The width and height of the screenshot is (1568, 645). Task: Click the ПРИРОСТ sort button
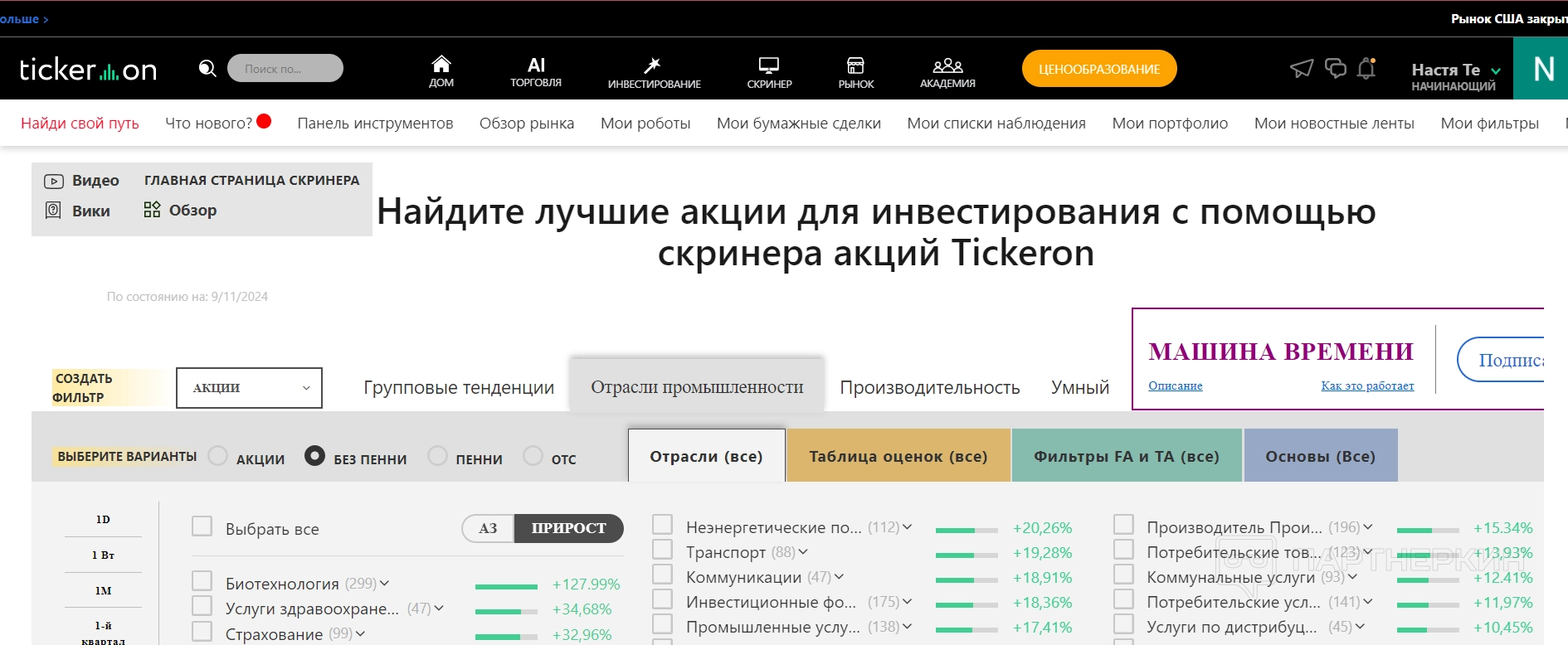(569, 528)
